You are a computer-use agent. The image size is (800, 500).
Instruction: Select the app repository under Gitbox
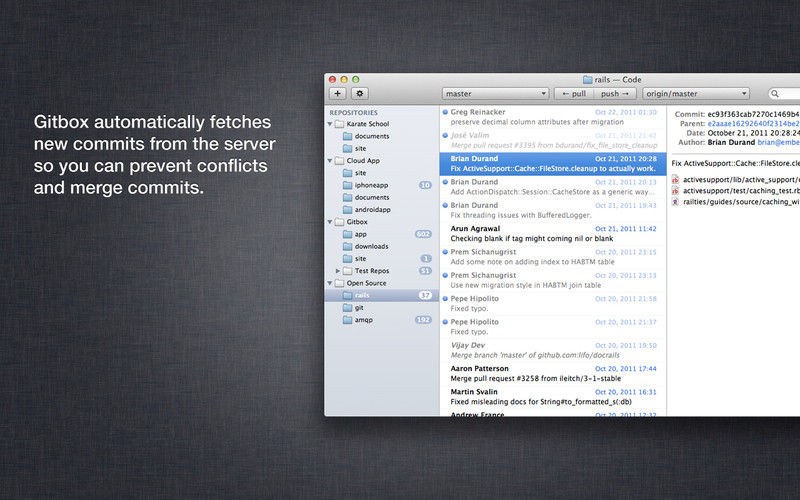point(382,234)
